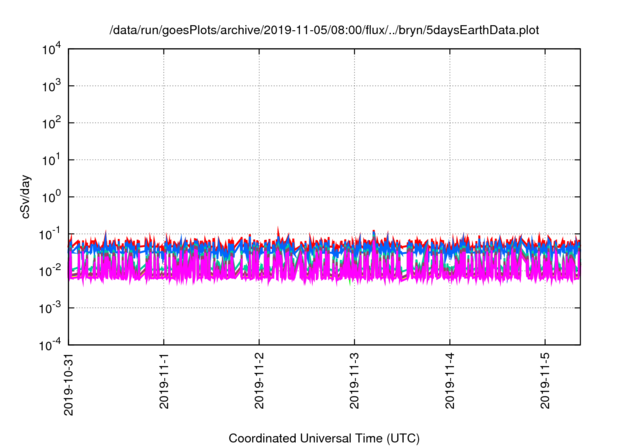The image size is (640, 448).
Task: Click the 2019-11-1 date label
Action: pyautogui.click(x=164, y=381)
